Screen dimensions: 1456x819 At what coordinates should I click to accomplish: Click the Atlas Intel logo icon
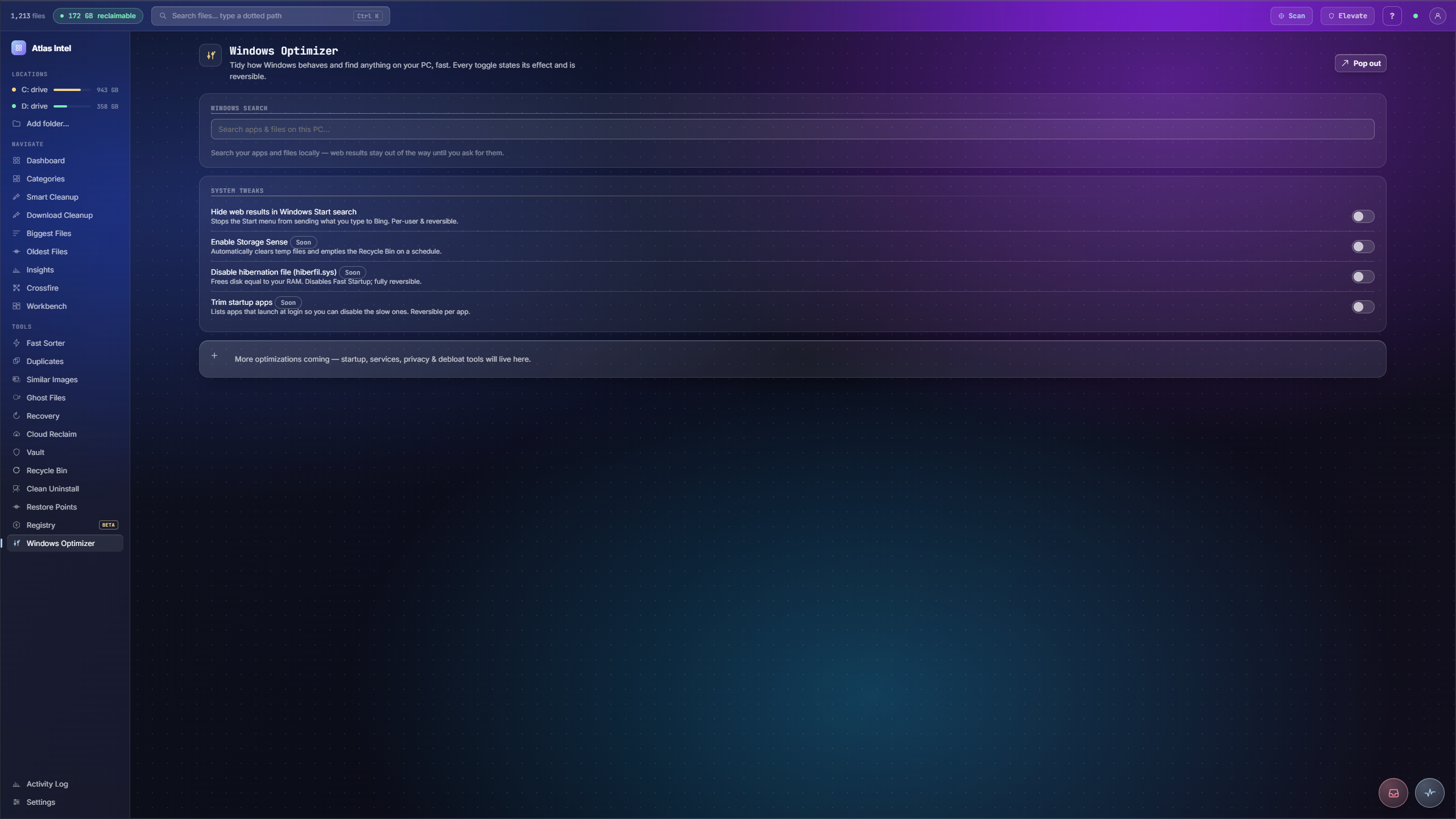18,48
